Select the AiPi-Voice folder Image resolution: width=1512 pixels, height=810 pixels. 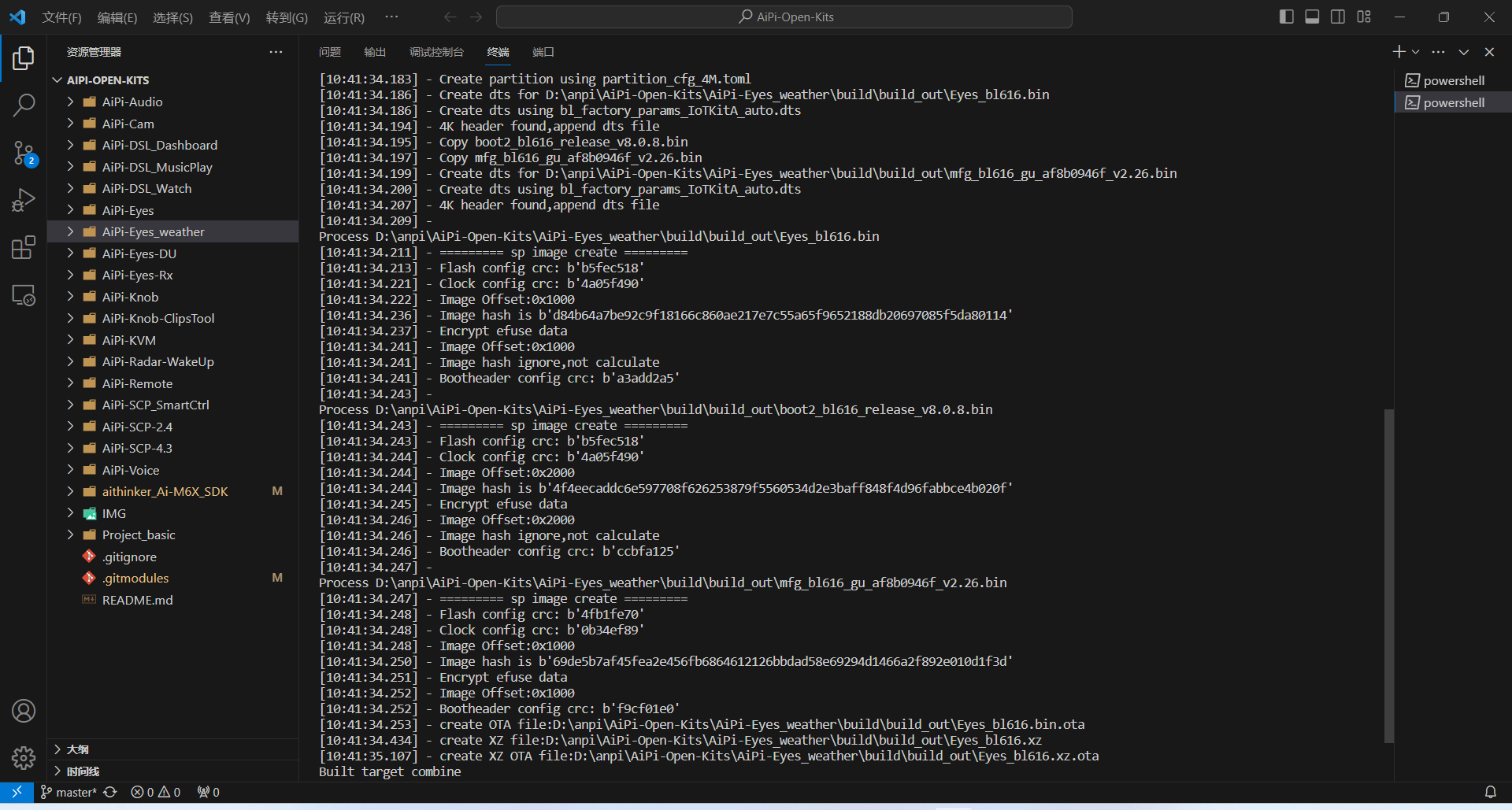(x=131, y=470)
